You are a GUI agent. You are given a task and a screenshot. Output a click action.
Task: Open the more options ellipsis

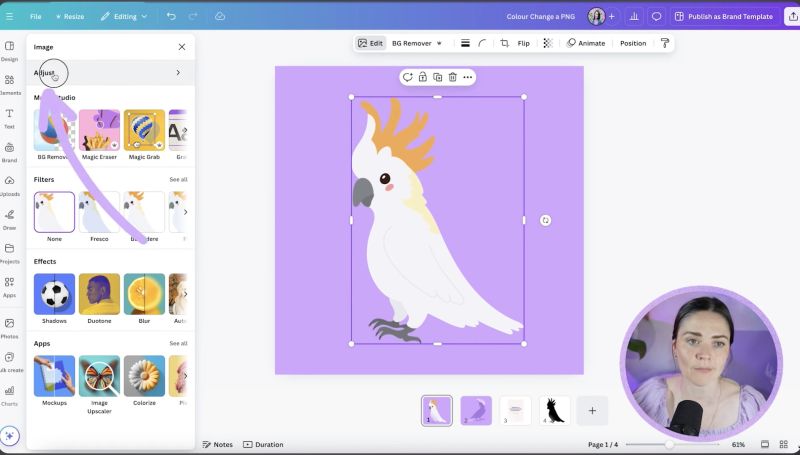click(x=467, y=77)
